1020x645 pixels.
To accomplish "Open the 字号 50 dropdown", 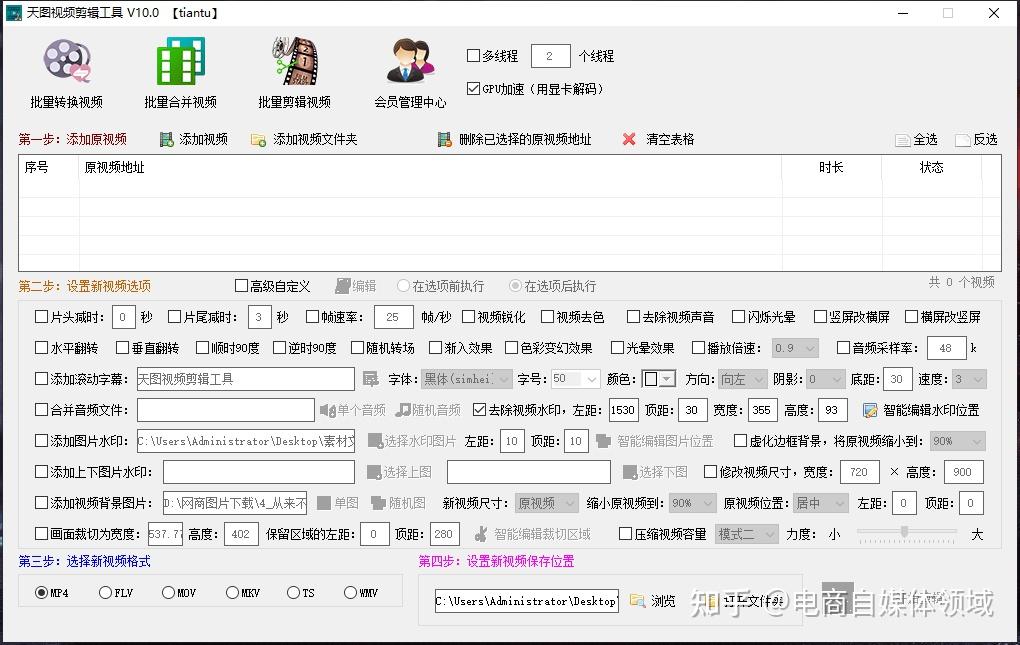I will point(576,379).
